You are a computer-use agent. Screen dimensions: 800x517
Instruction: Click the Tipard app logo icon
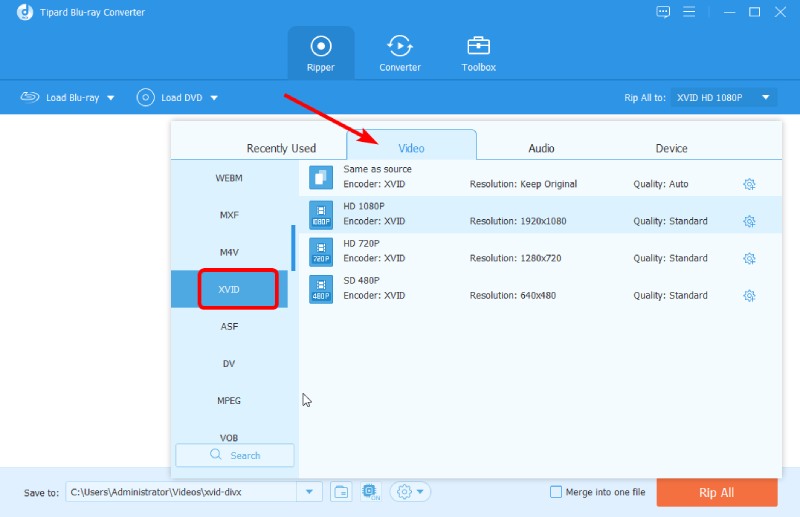tap(24, 12)
